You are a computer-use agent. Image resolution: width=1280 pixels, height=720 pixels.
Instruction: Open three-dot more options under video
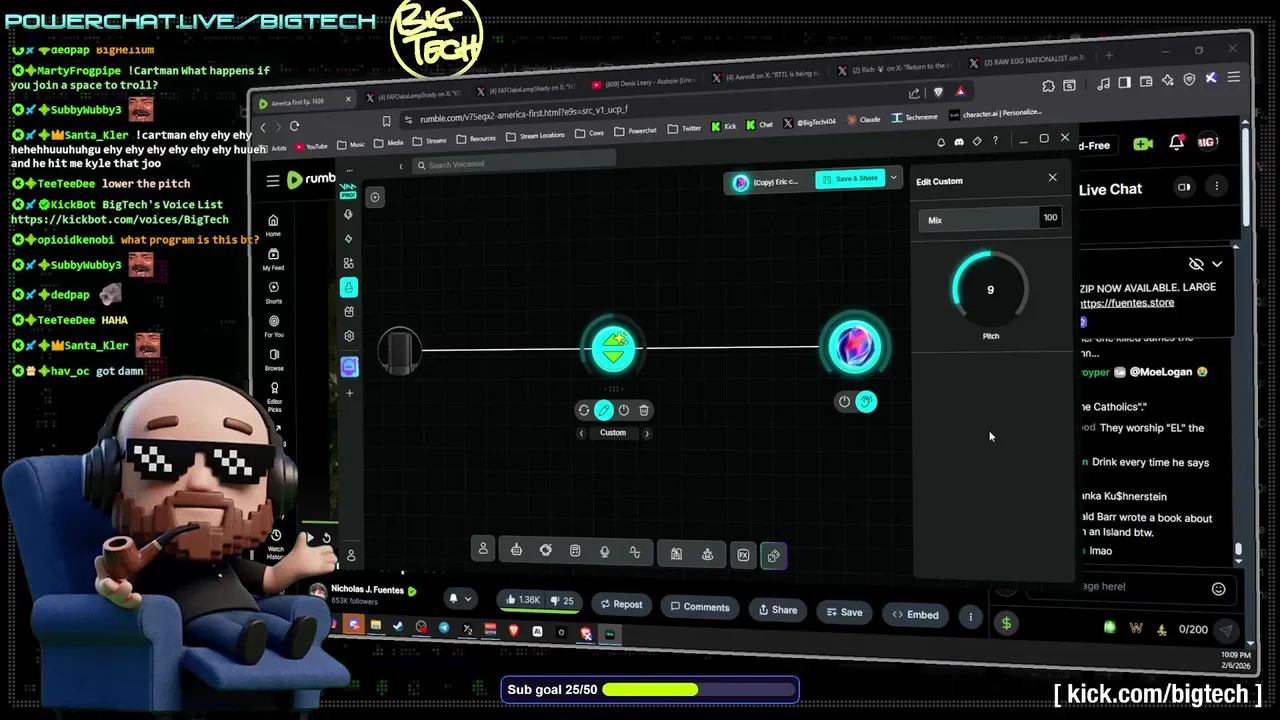(970, 617)
